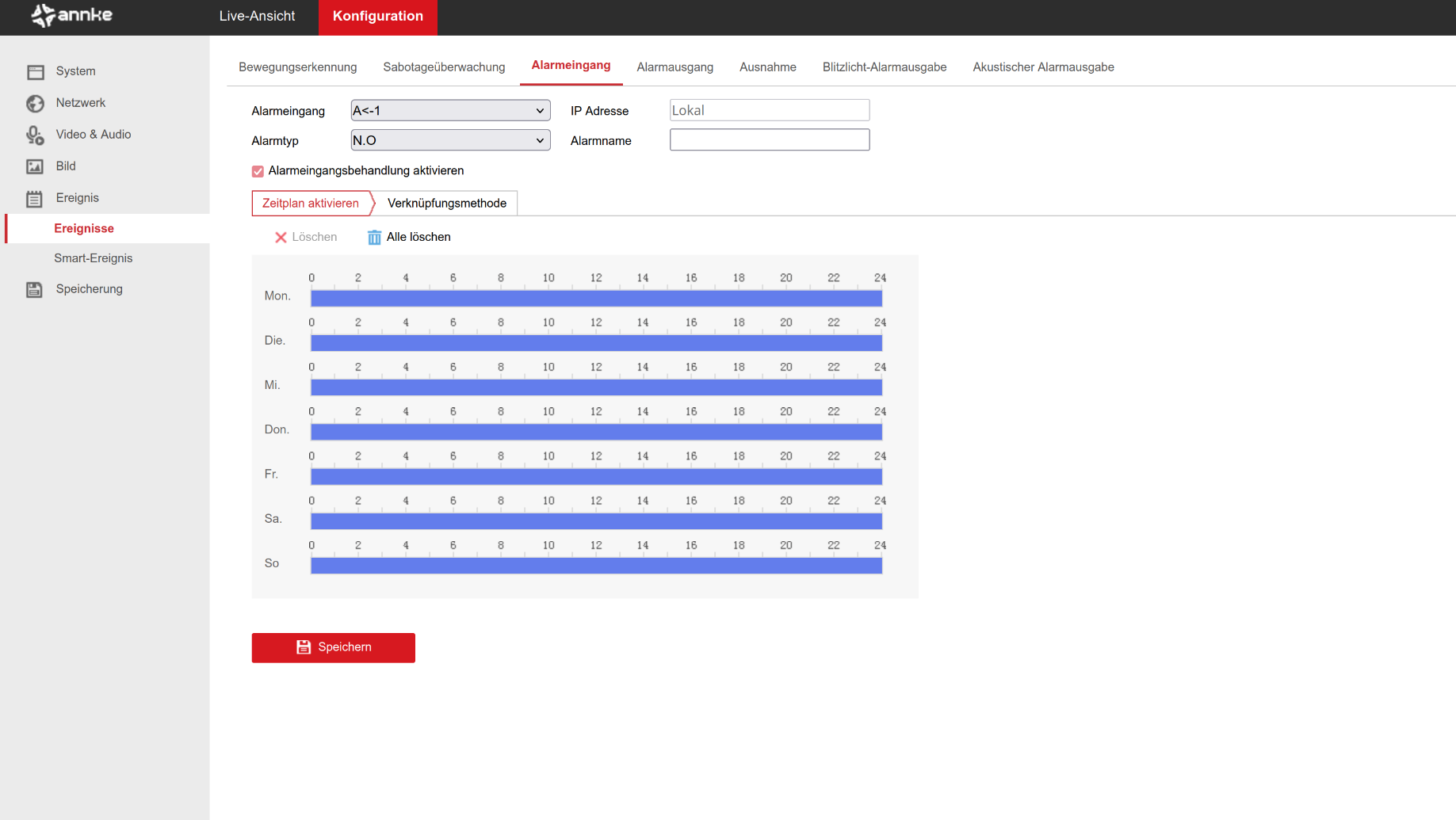Click the Speicherung disk icon
The image size is (1456, 820).
(x=34, y=290)
